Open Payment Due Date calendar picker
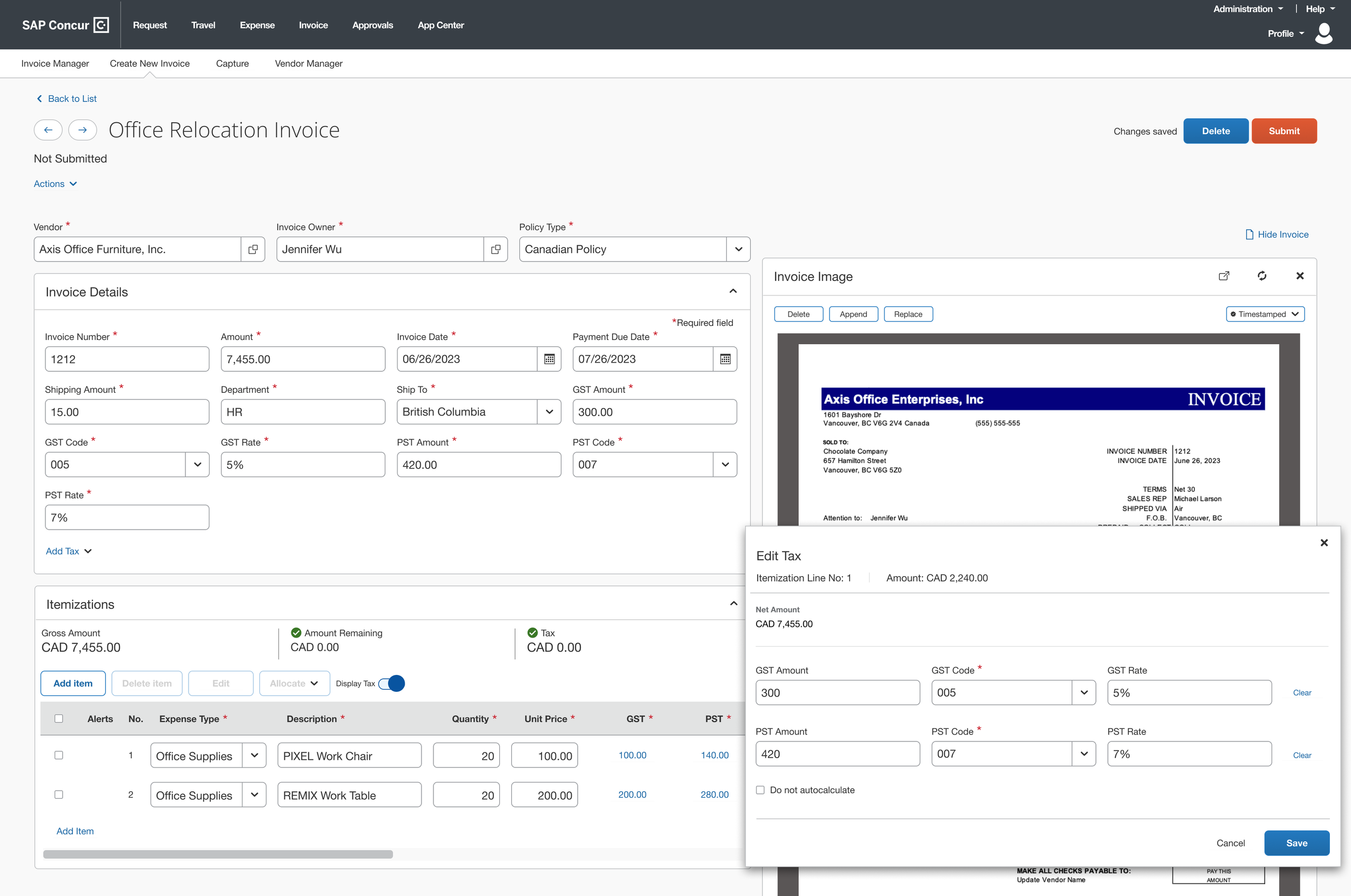Image resolution: width=1351 pixels, height=896 pixels. point(725,359)
